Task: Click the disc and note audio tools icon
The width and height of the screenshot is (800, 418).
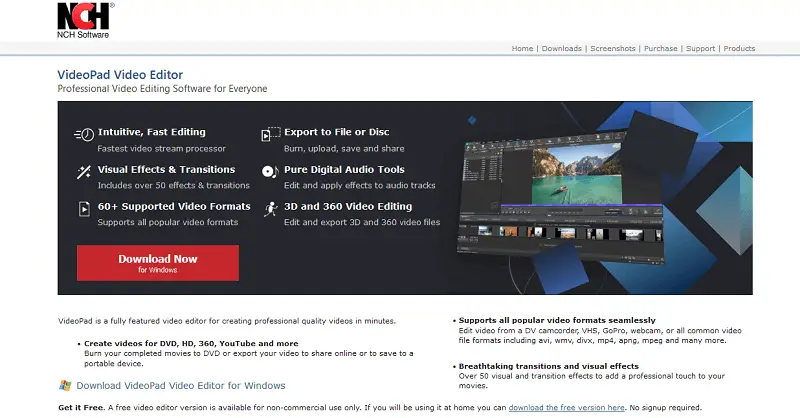Action: [270, 171]
